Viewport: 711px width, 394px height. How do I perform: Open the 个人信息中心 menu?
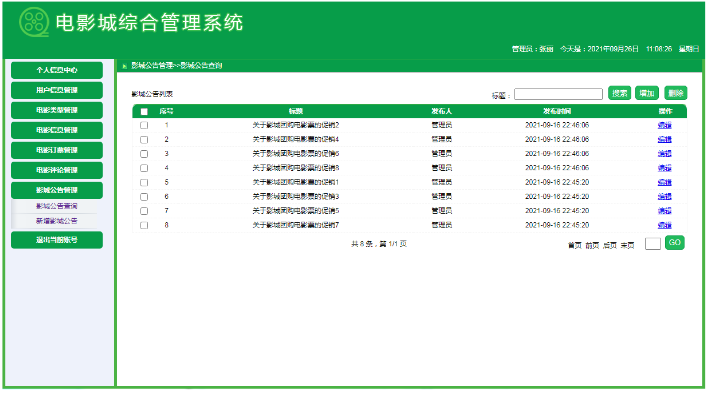coord(57,70)
